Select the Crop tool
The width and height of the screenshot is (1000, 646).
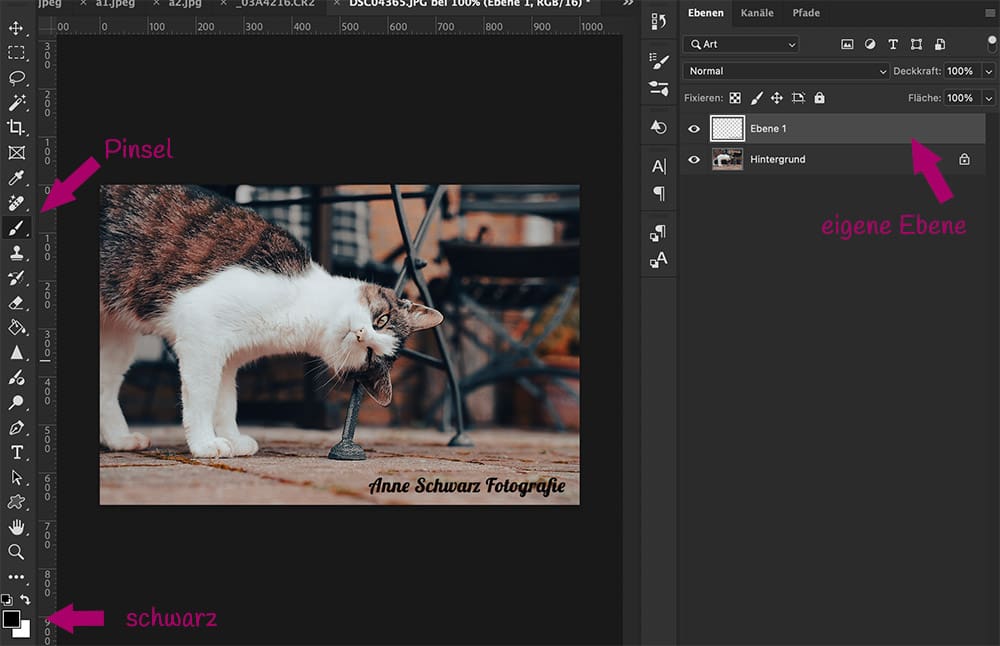[18, 128]
